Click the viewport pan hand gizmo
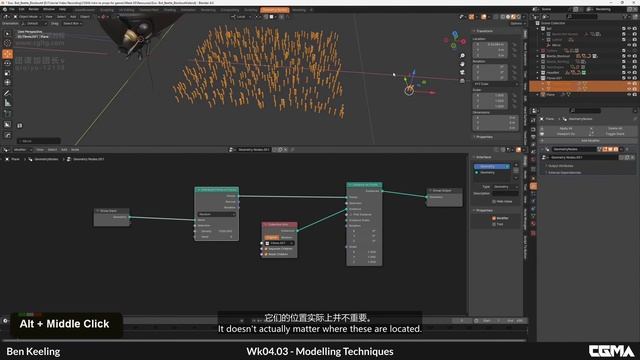The image size is (640, 360). 462,64
